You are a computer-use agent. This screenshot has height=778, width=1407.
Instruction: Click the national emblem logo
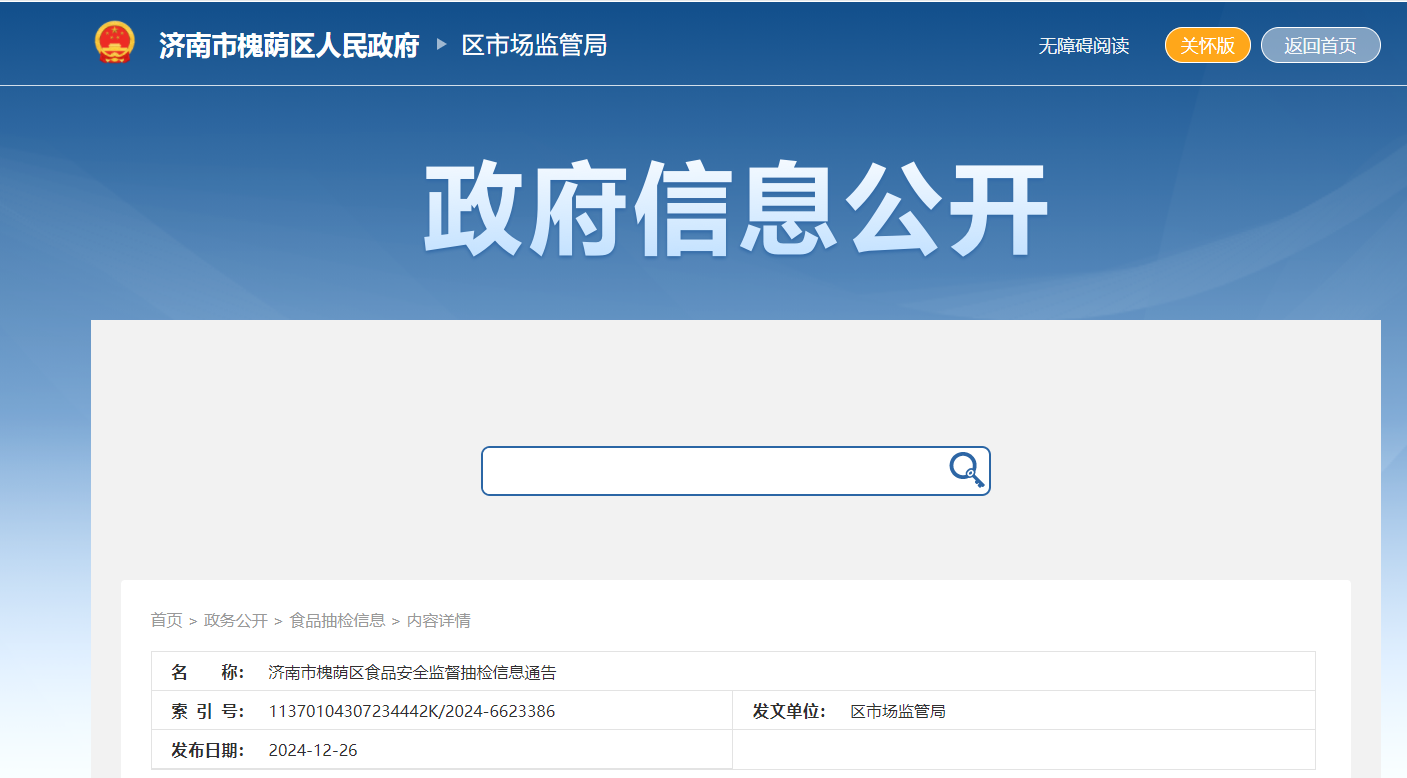(x=114, y=43)
